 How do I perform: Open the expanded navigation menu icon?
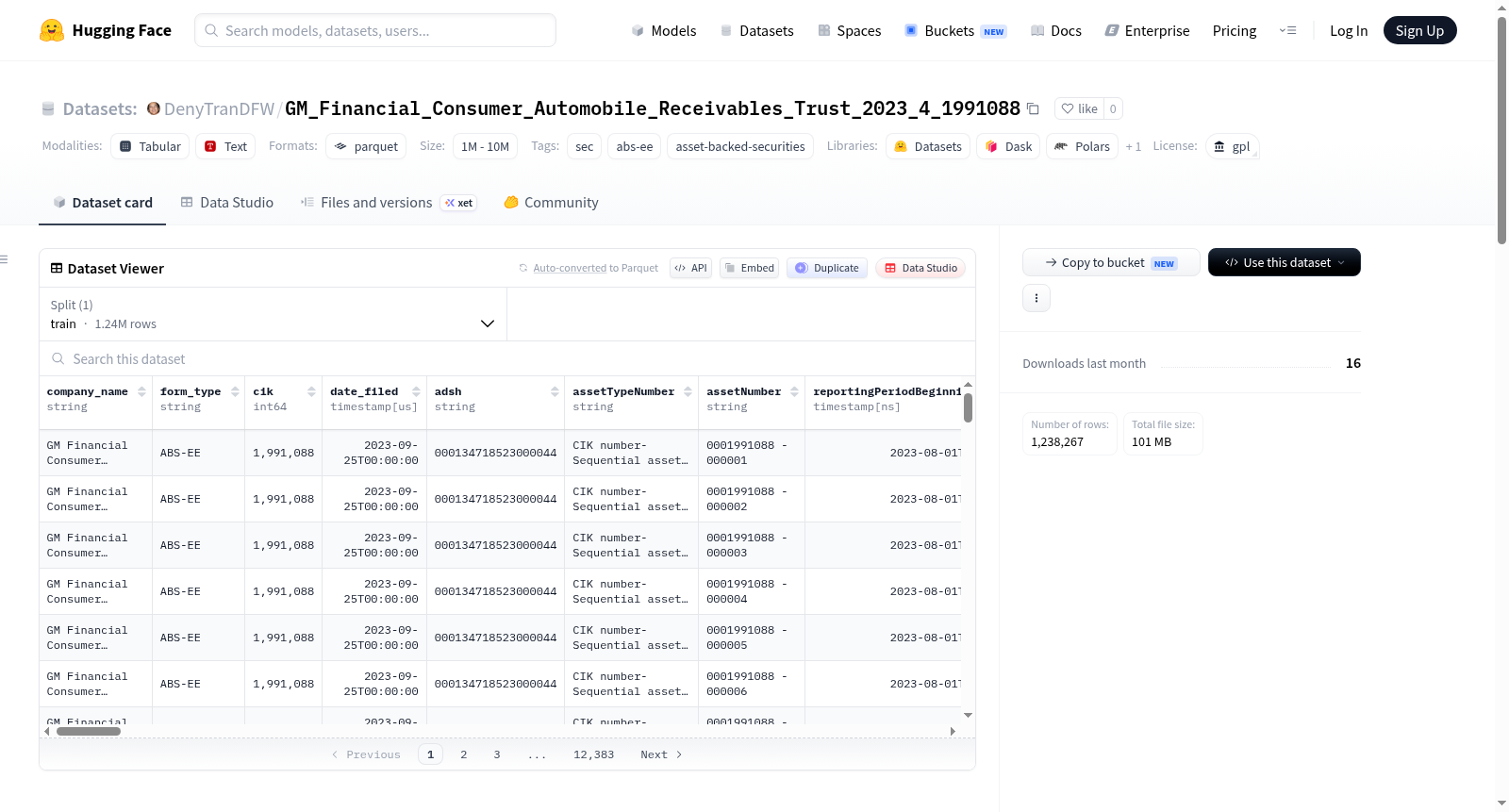click(x=1287, y=30)
